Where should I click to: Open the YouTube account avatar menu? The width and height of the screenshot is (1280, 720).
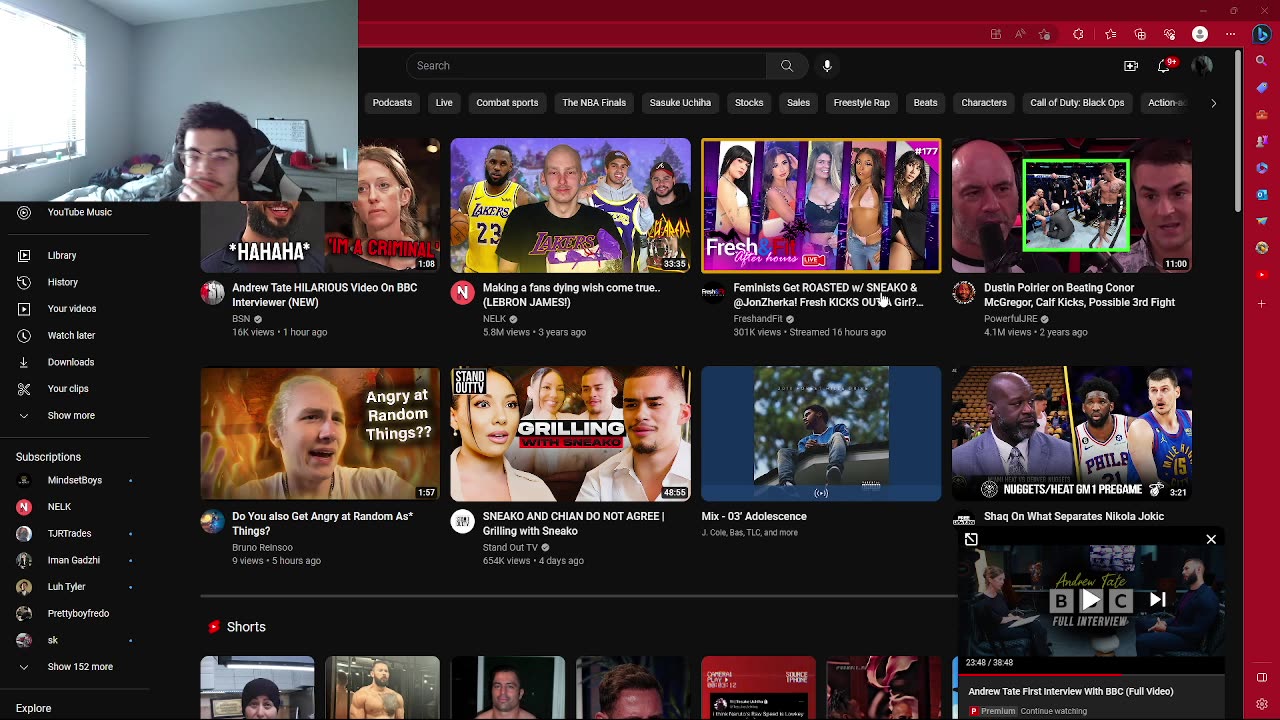(x=1202, y=66)
